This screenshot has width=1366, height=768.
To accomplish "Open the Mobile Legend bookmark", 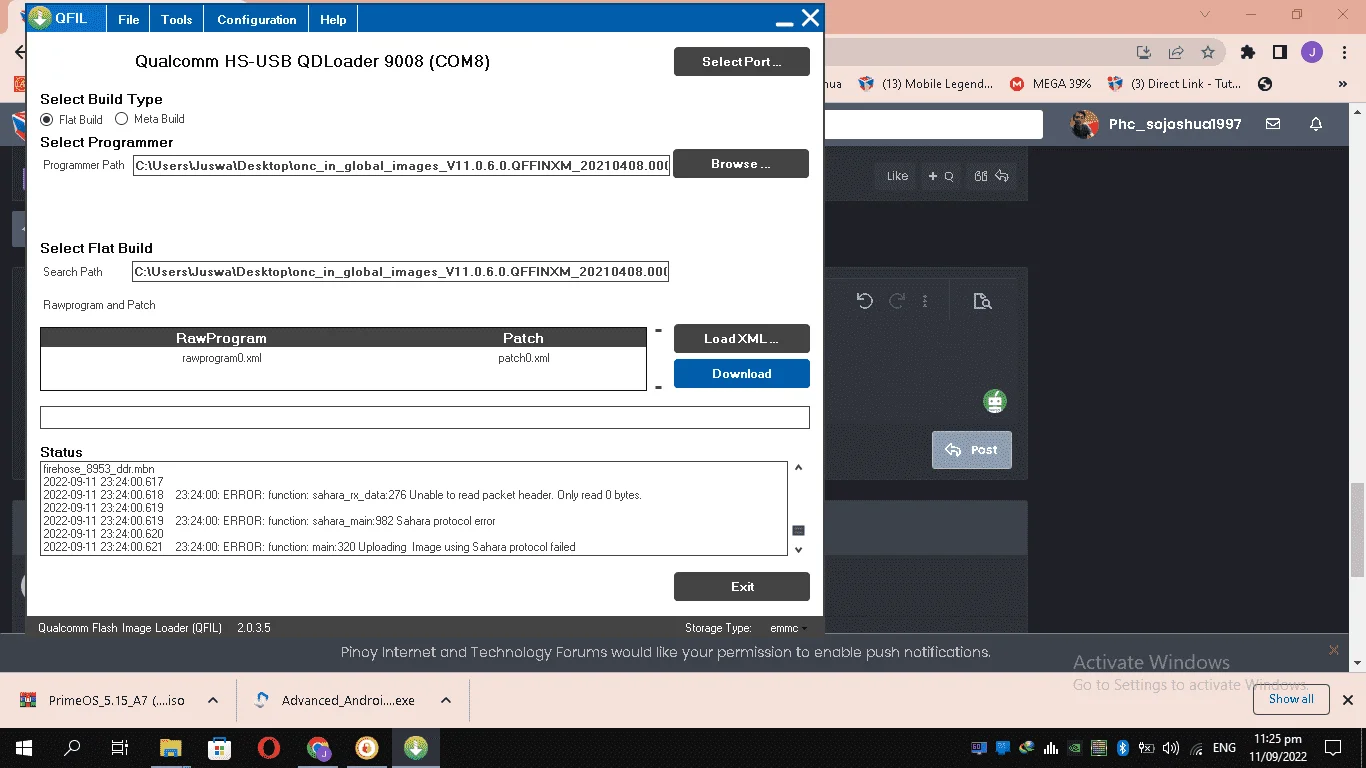I will [926, 84].
